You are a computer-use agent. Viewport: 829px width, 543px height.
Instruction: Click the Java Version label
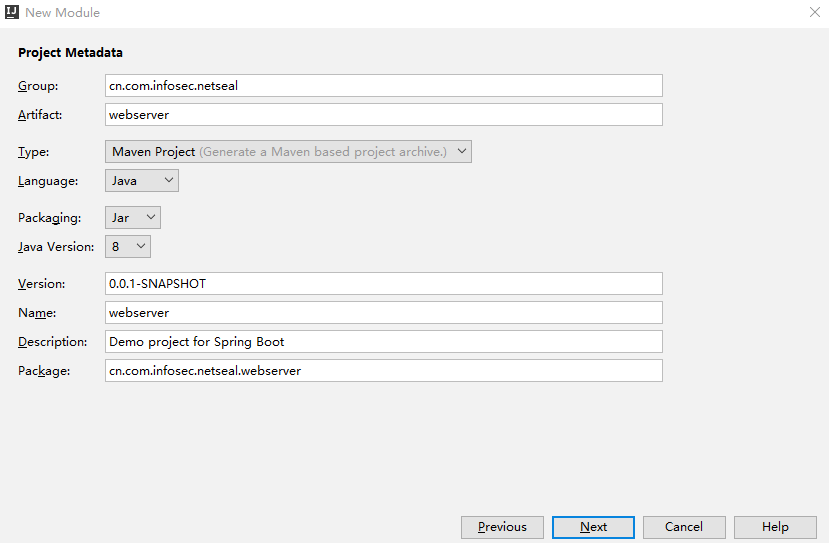(x=56, y=247)
